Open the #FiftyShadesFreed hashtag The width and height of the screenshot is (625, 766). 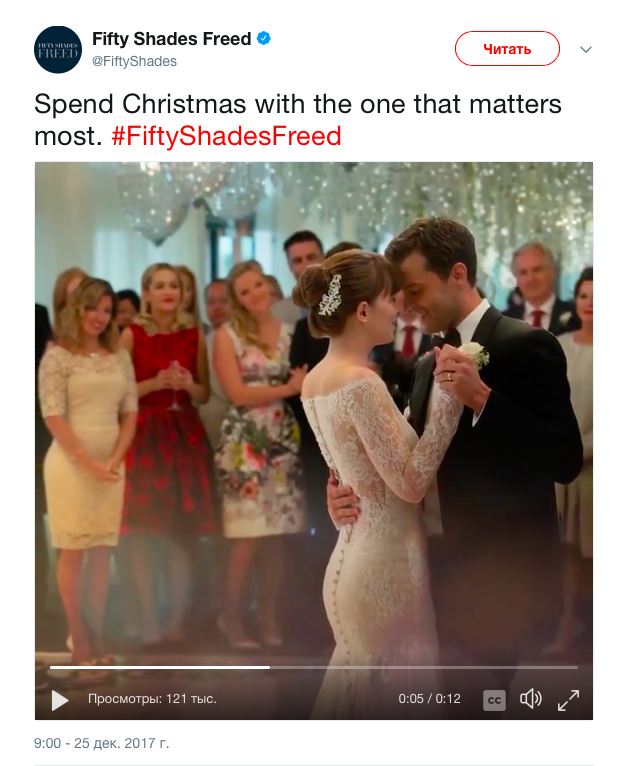tap(226, 136)
